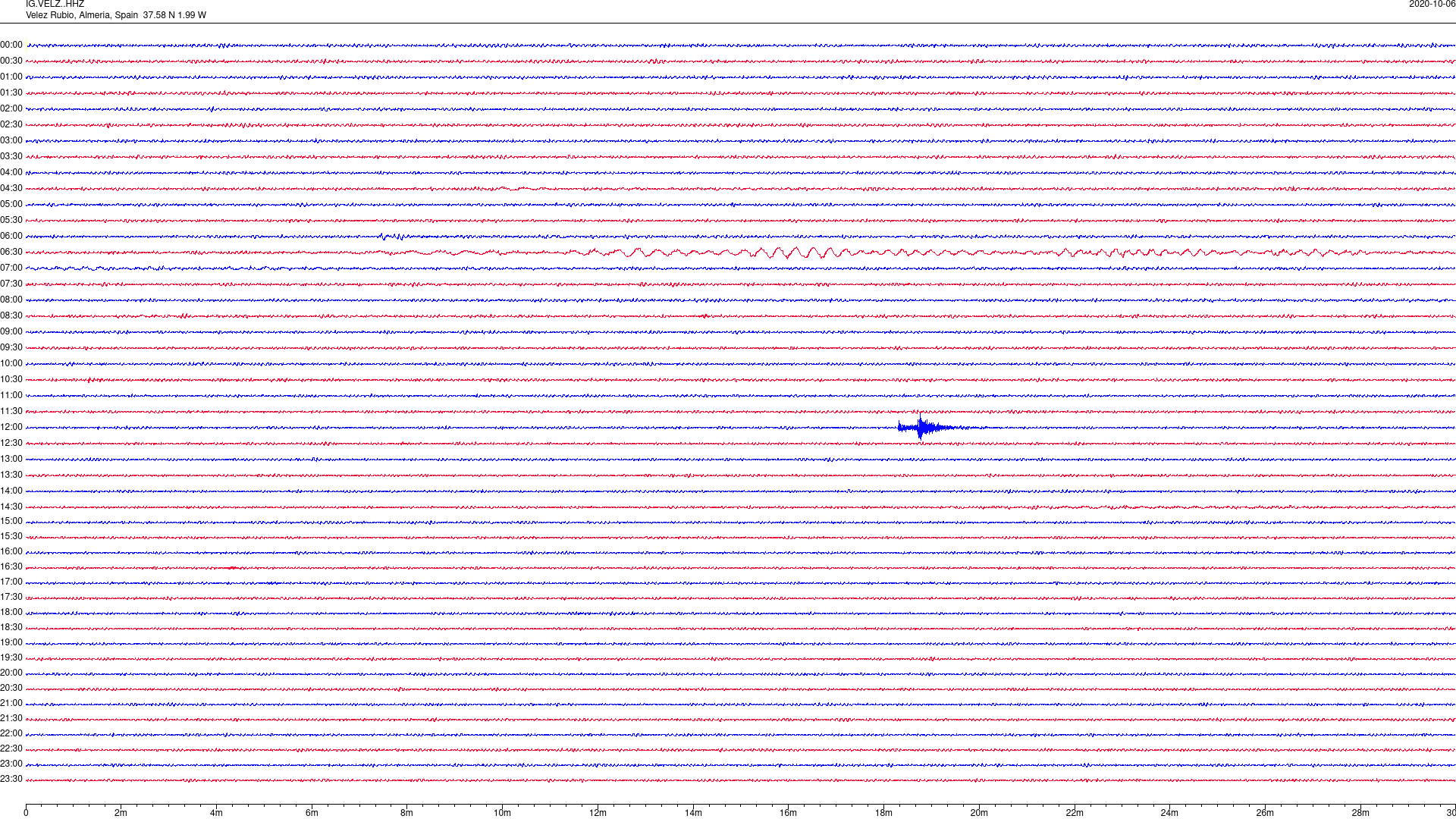Click the 18m tick on the time axis
This screenshot has width=1456, height=819.
coord(883,813)
